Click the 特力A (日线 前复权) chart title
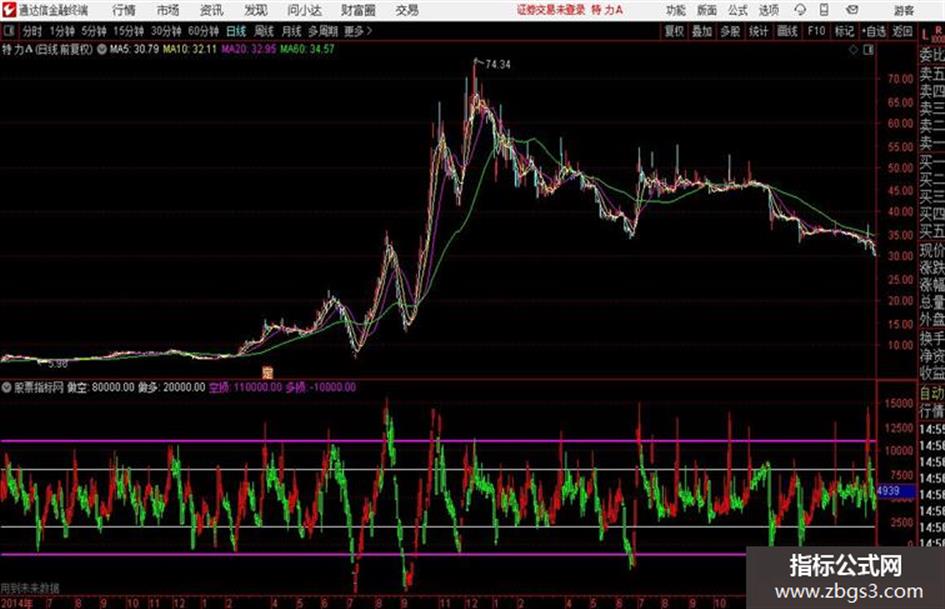Viewport: 945px width, 609px height. pyautogui.click(x=47, y=49)
